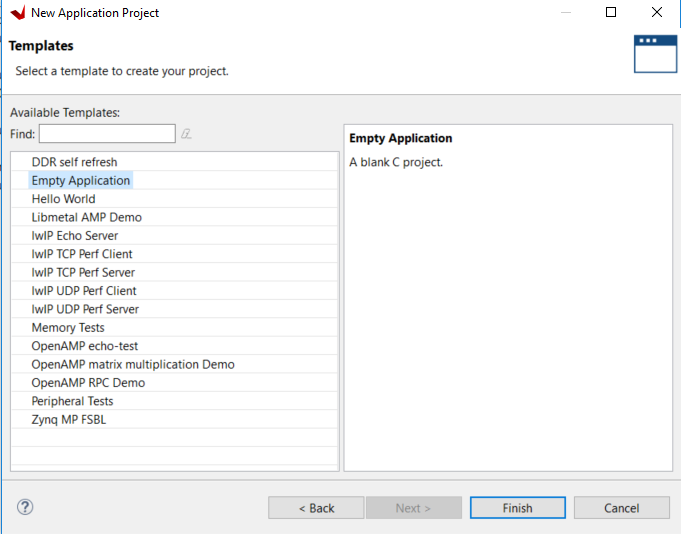
Task: Select the DDR self refresh template
Action: pyautogui.click(x=74, y=162)
